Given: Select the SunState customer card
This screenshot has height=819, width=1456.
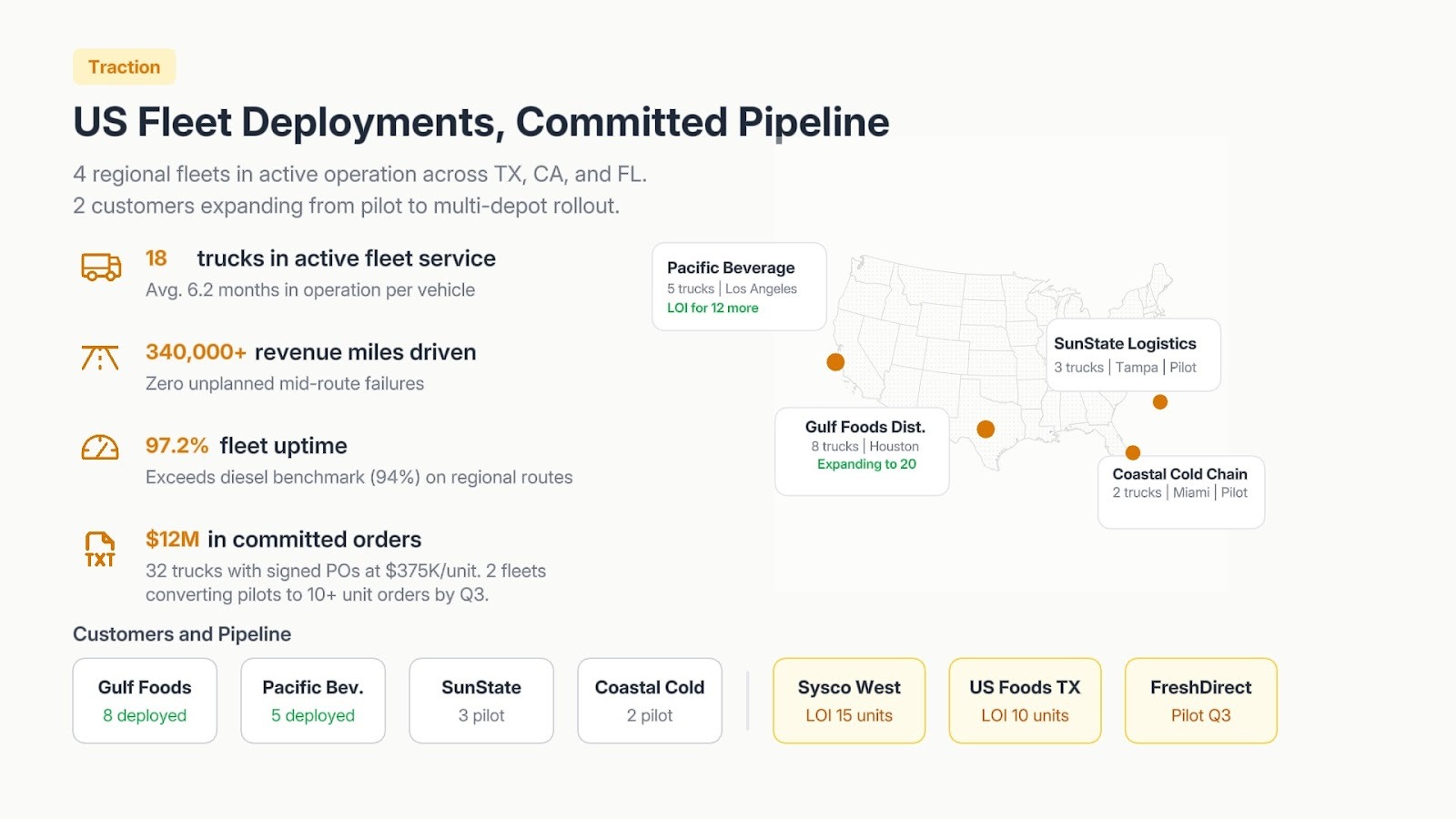Looking at the screenshot, I should [x=481, y=701].
